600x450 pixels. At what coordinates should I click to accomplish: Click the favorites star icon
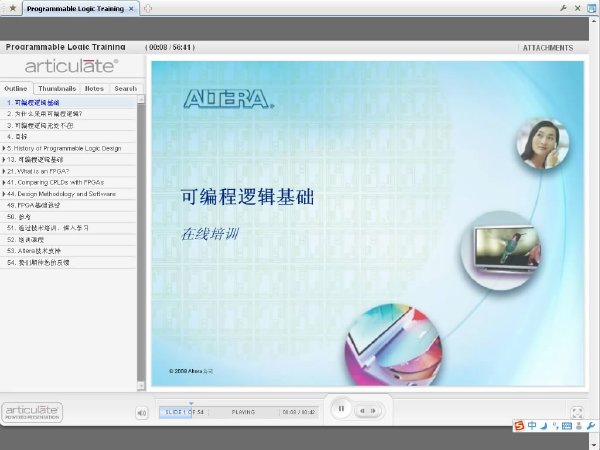pos(13,8)
